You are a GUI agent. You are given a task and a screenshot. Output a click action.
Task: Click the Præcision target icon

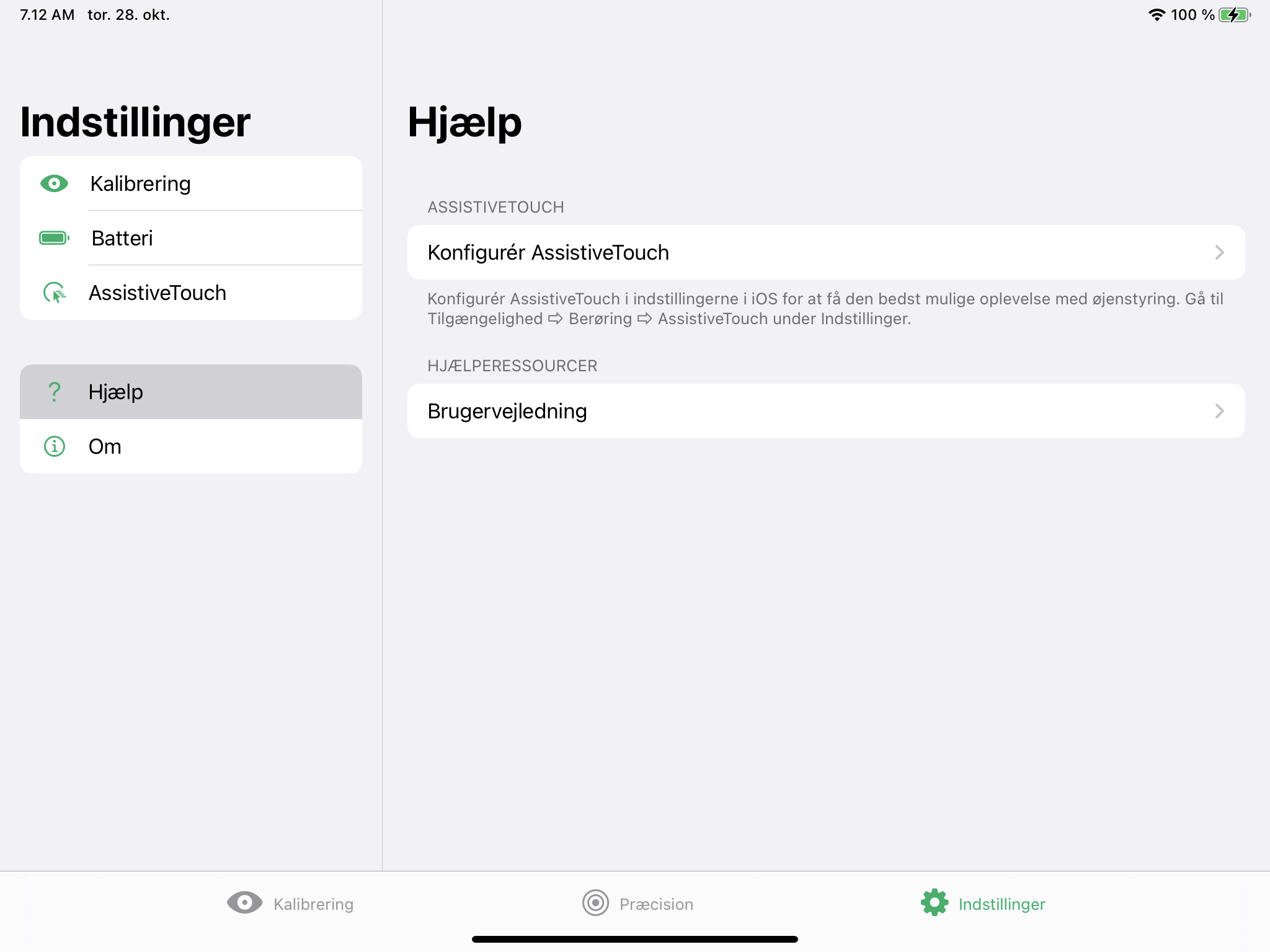[595, 903]
